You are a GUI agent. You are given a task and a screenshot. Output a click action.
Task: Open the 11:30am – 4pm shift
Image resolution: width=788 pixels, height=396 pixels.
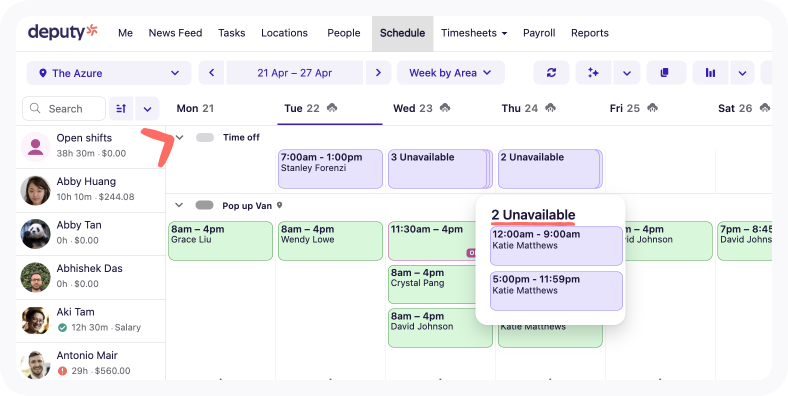432,241
